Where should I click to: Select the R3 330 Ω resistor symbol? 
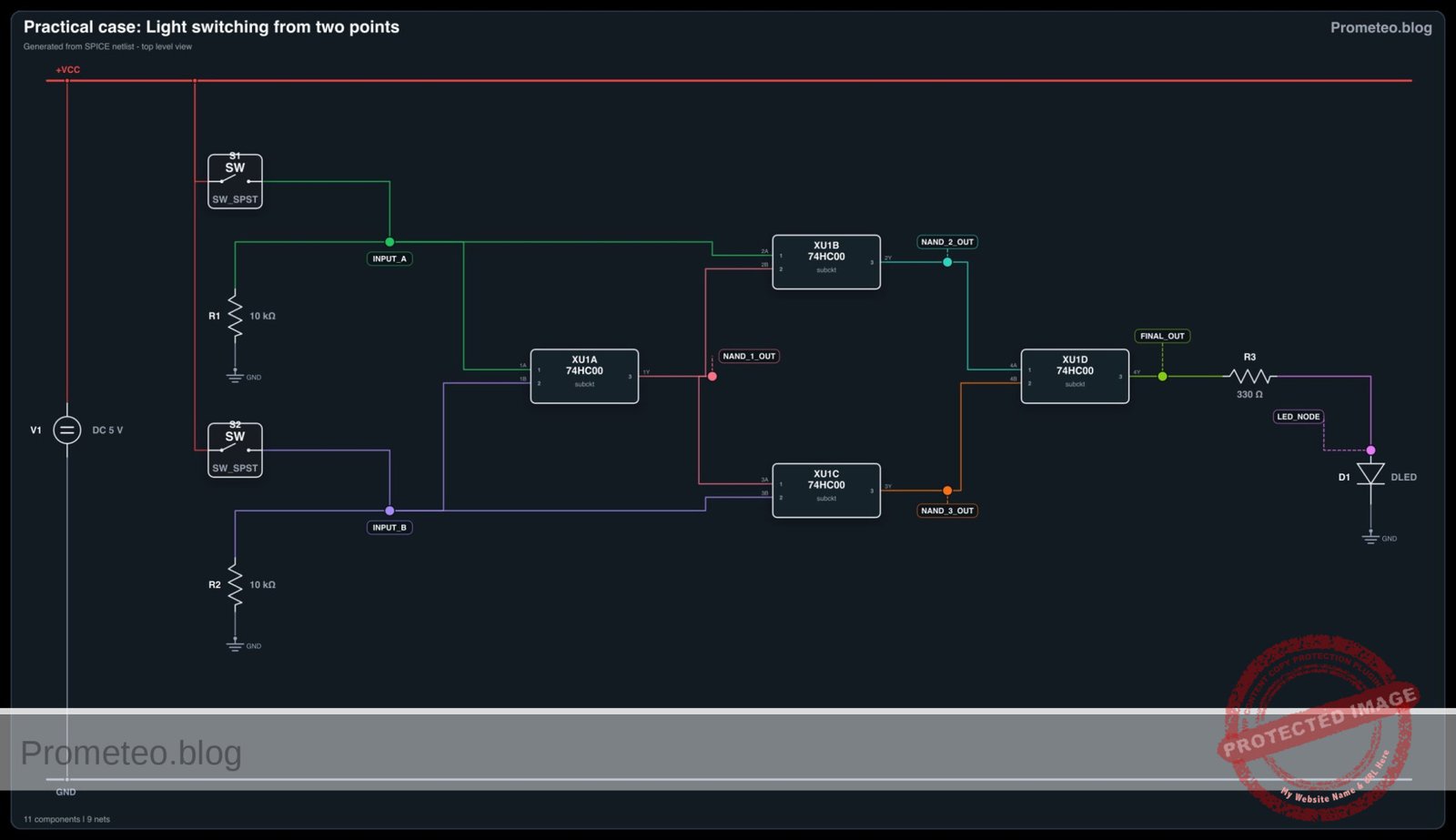pos(1249,376)
